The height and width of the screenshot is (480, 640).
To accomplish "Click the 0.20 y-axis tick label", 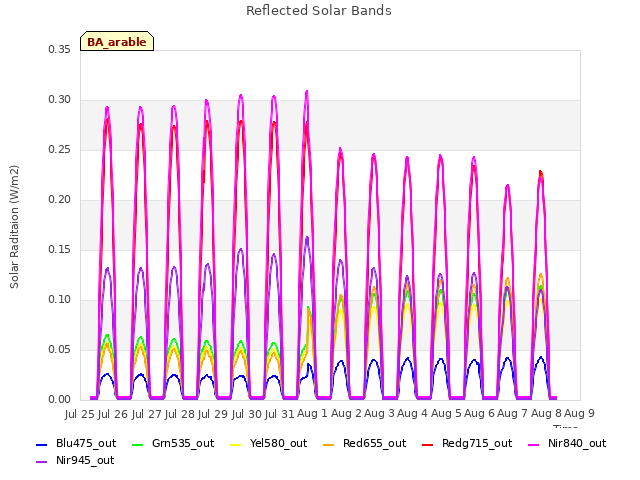I will pyautogui.click(x=59, y=200).
